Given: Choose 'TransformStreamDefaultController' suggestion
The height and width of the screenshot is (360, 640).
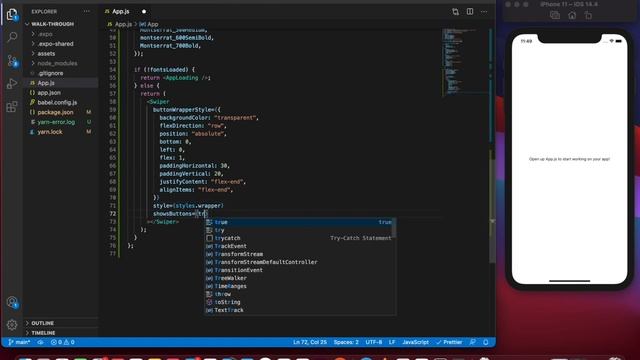Looking at the screenshot, I should pyautogui.click(x=300, y=262).
